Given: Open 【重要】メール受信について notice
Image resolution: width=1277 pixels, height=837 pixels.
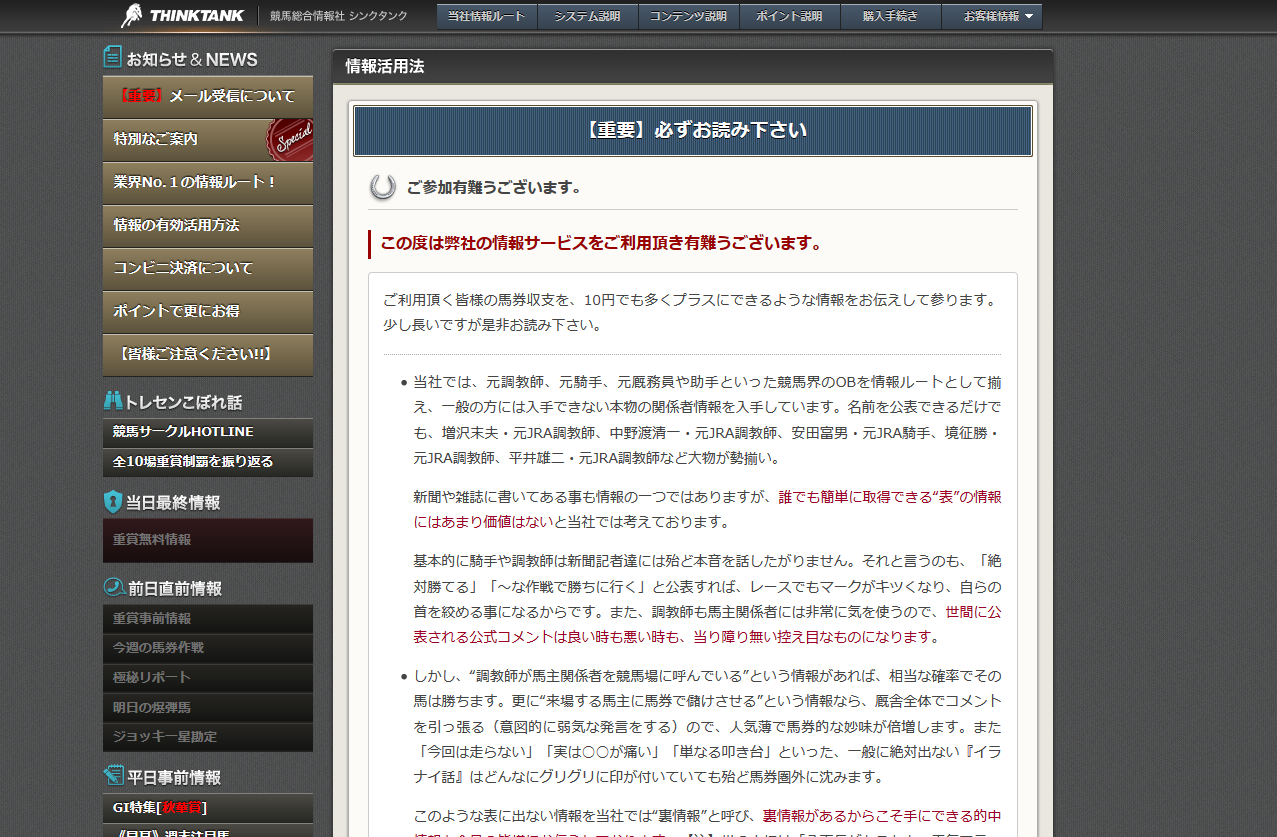Looking at the screenshot, I should [x=208, y=97].
